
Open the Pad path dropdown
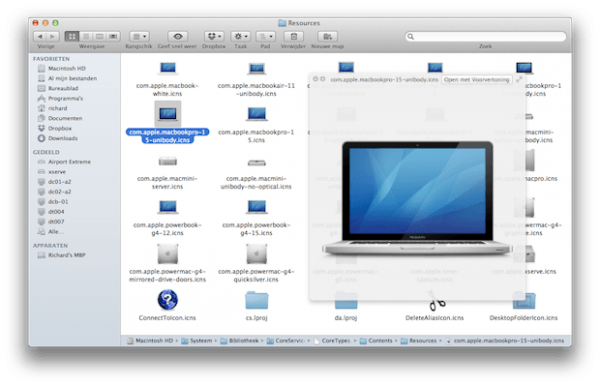click(x=266, y=36)
